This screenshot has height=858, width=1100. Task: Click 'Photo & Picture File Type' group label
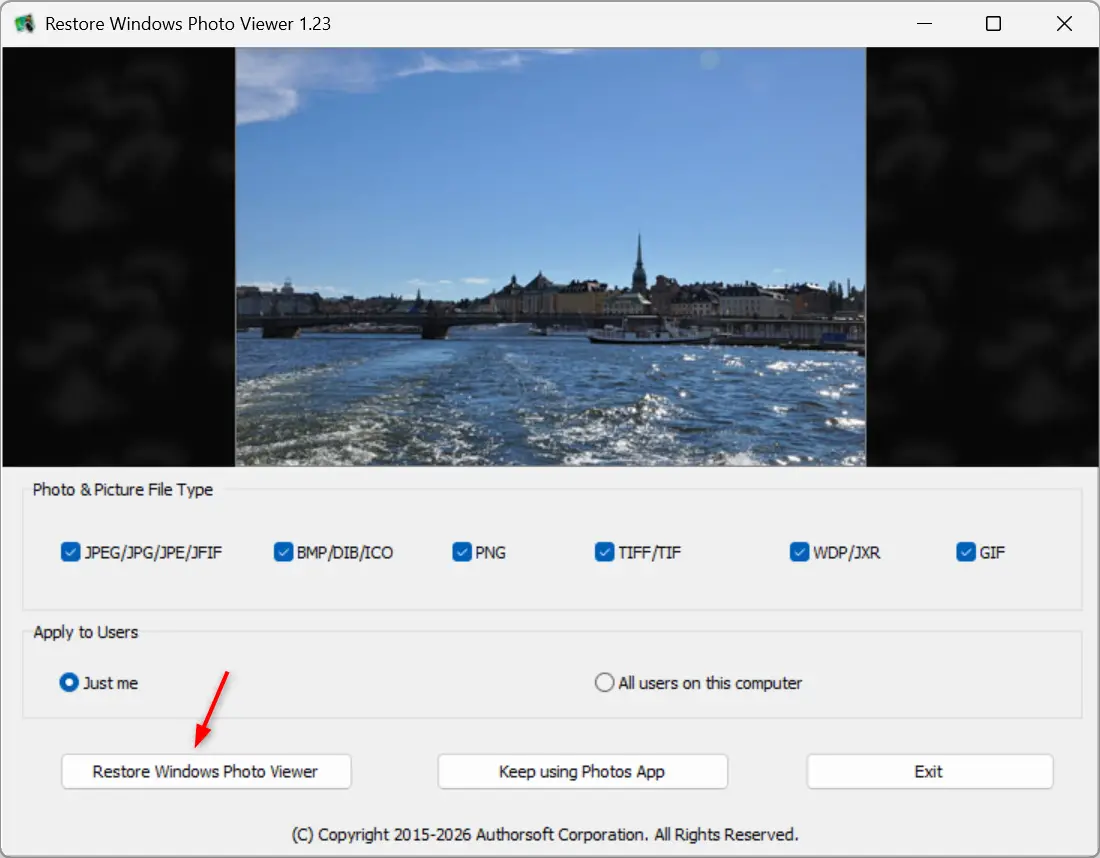click(x=123, y=490)
